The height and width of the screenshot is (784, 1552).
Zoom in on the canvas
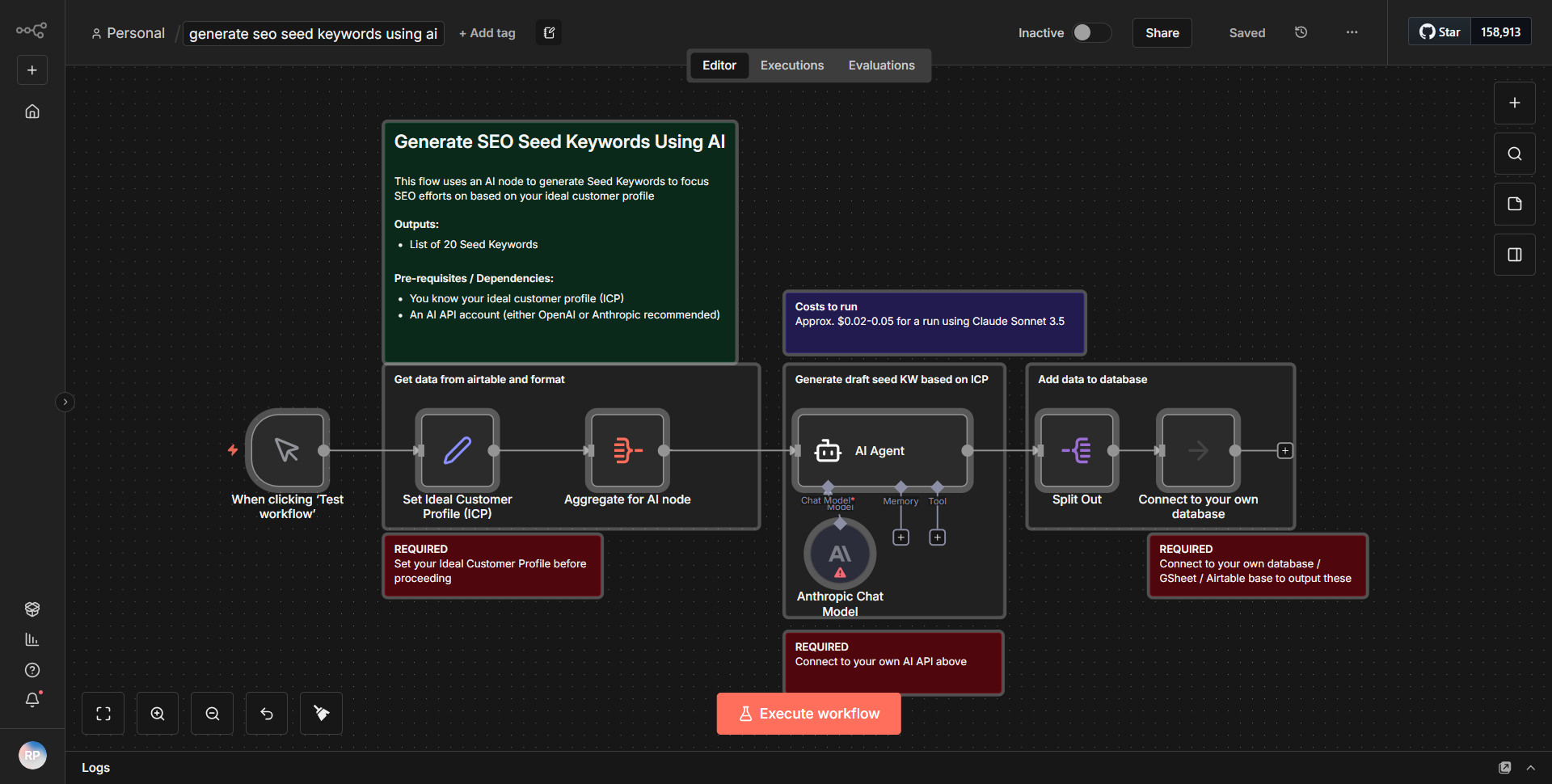[157, 713]
